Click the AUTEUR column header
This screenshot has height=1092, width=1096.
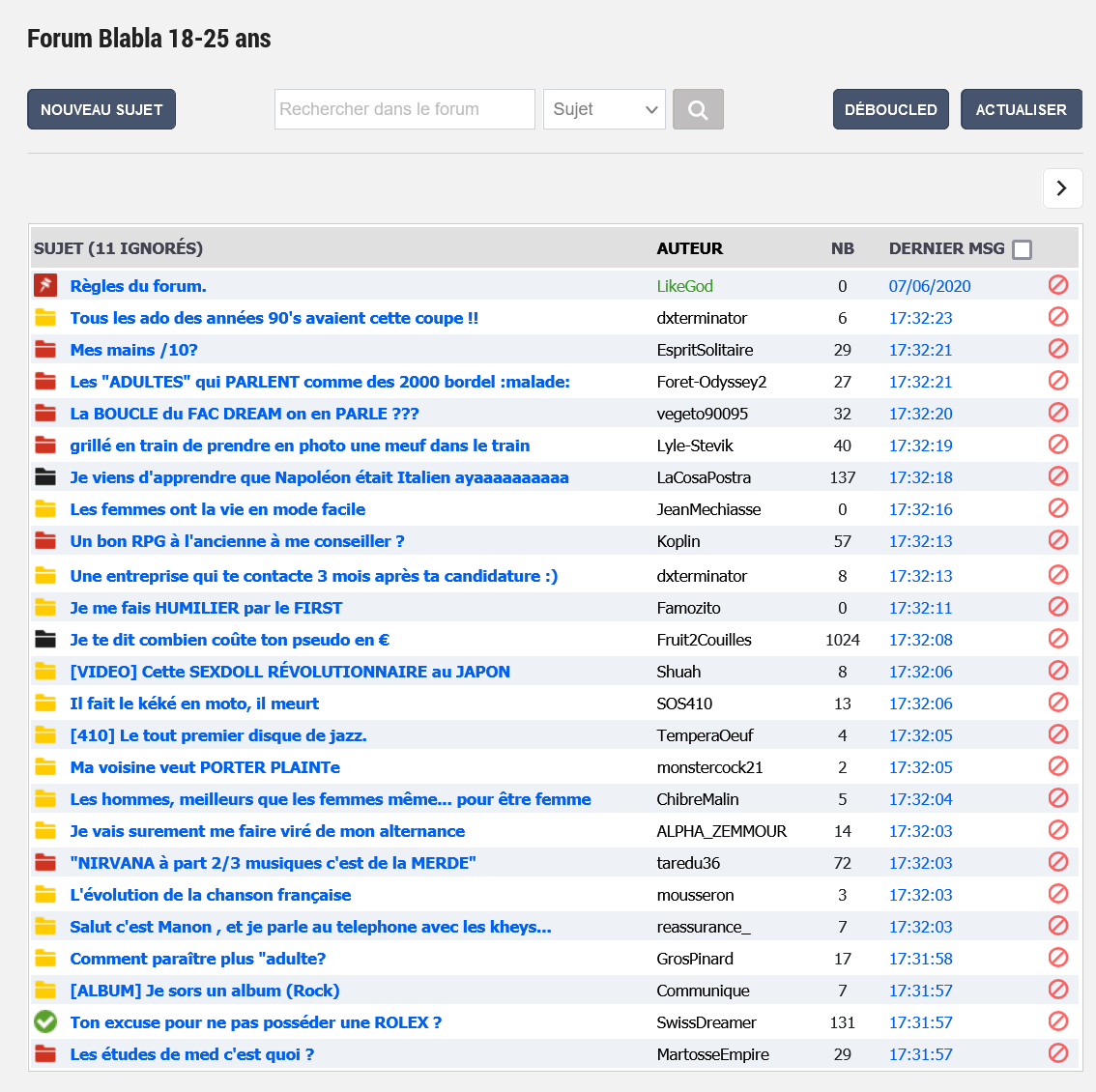[689, 248]
